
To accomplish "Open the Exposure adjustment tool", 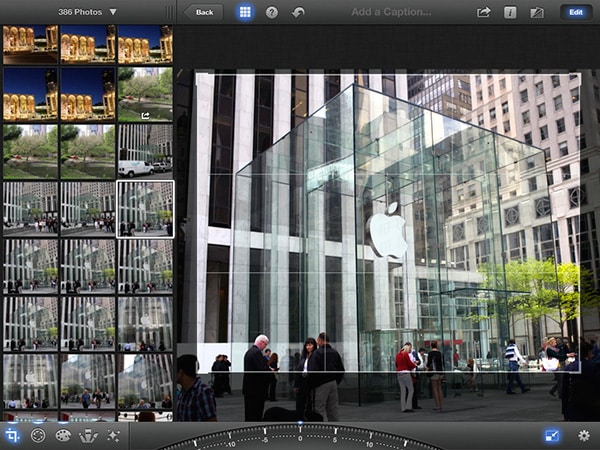I will 38,435.
